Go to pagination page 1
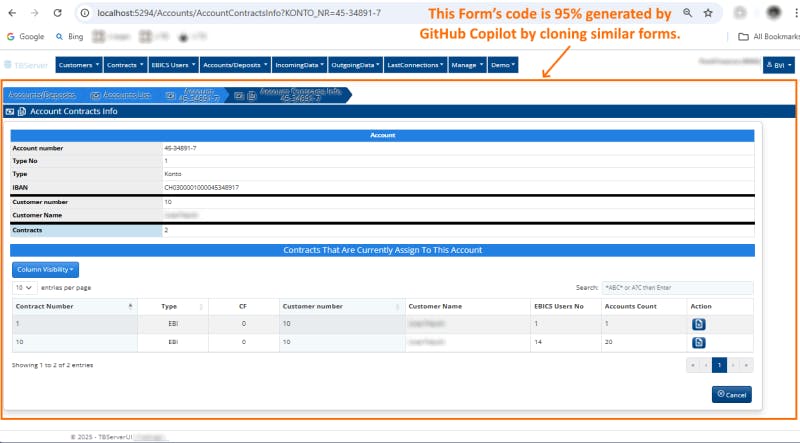 (718, 365)
